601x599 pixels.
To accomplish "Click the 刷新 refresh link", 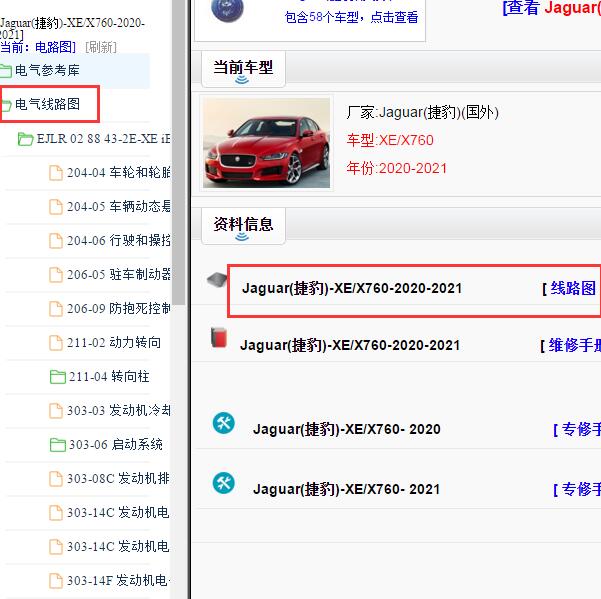I will click(x=101, y=48).
